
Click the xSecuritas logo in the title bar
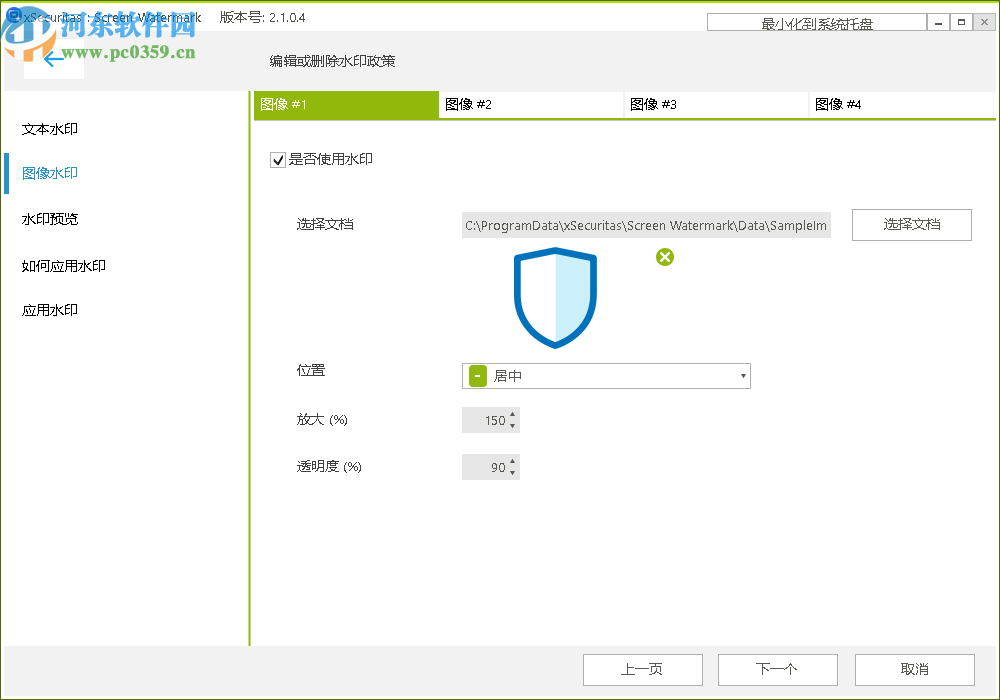coord(15,17)
